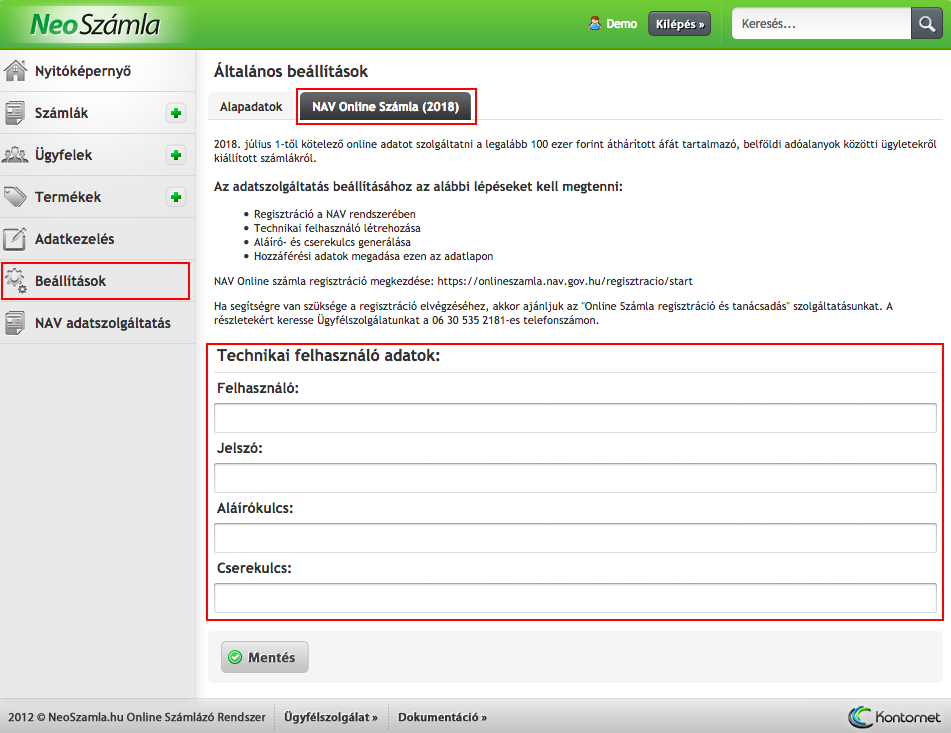Viewport: 951px width, 733px height.
Task: Click the Demo user avatar icon
Action: [x=594, y=24]
